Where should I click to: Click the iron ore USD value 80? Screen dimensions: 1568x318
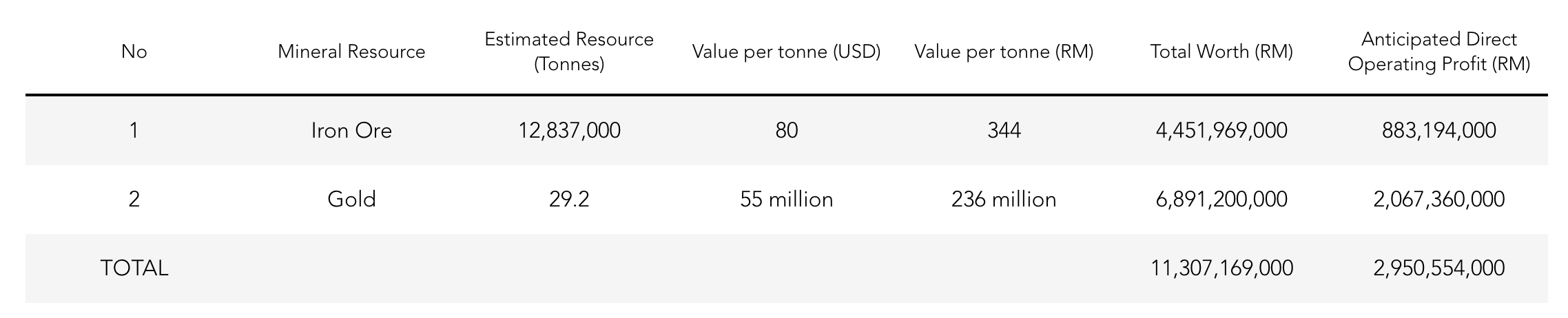[x=786, y=131]
